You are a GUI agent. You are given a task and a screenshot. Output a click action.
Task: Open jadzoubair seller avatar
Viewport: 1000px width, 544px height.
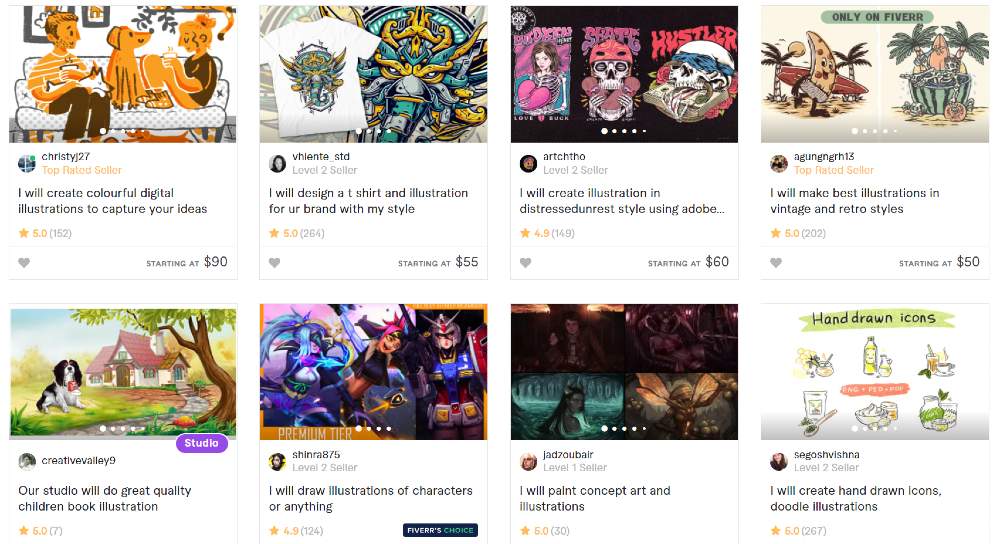click(x=528, y=461)
